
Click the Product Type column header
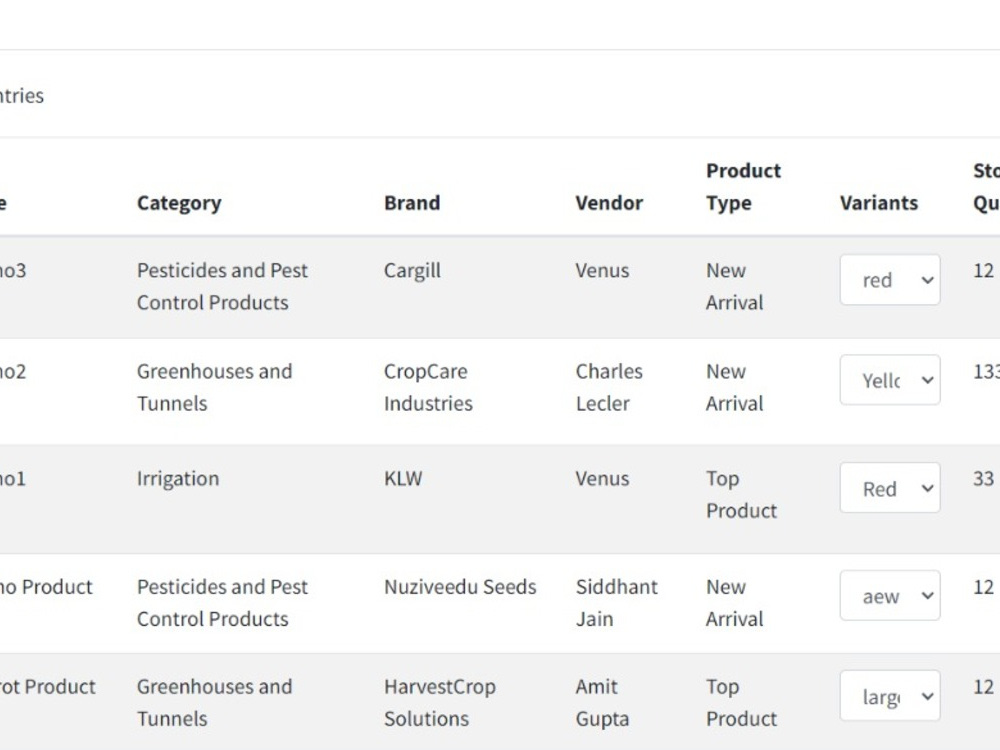point(744,187)
